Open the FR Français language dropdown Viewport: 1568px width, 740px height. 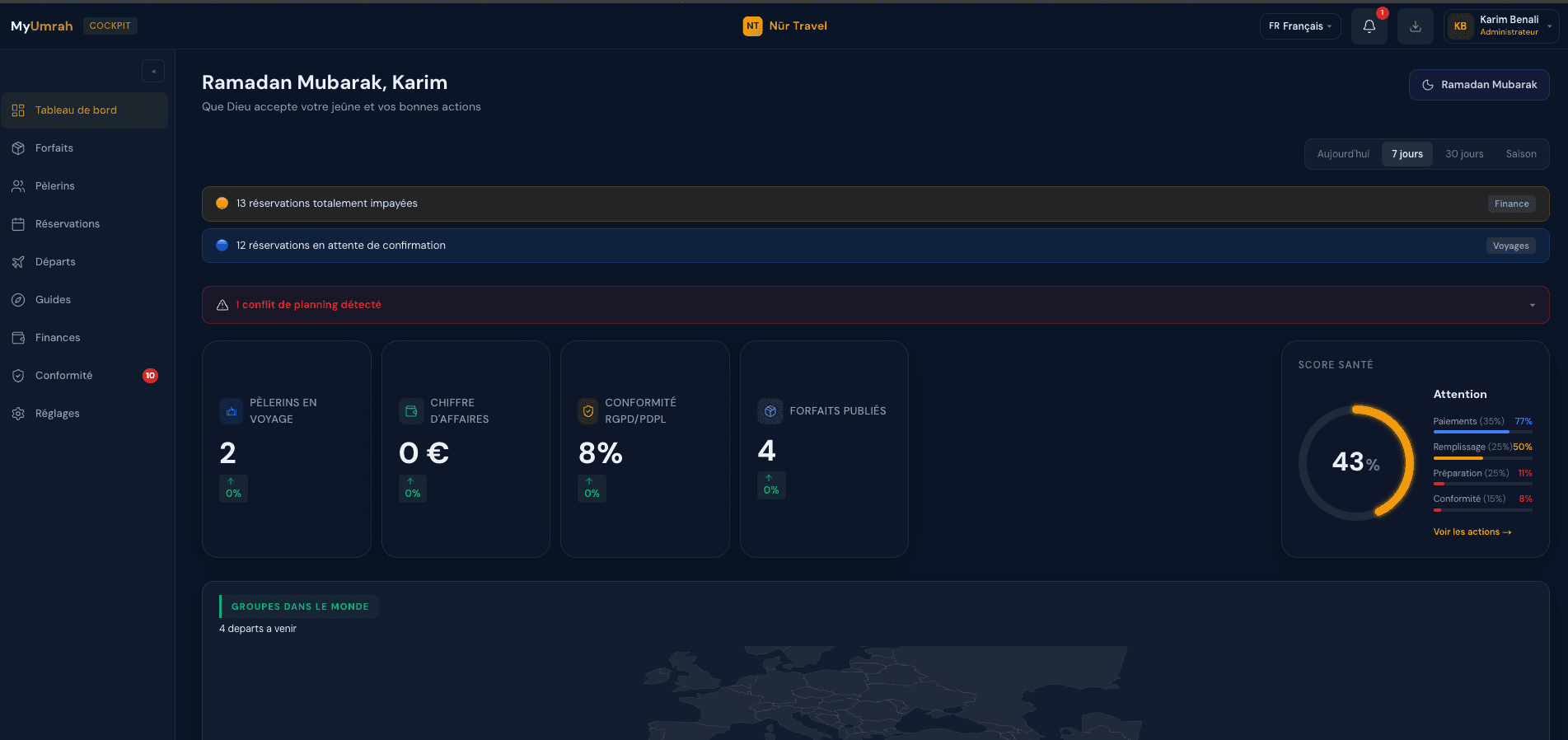1299,26
